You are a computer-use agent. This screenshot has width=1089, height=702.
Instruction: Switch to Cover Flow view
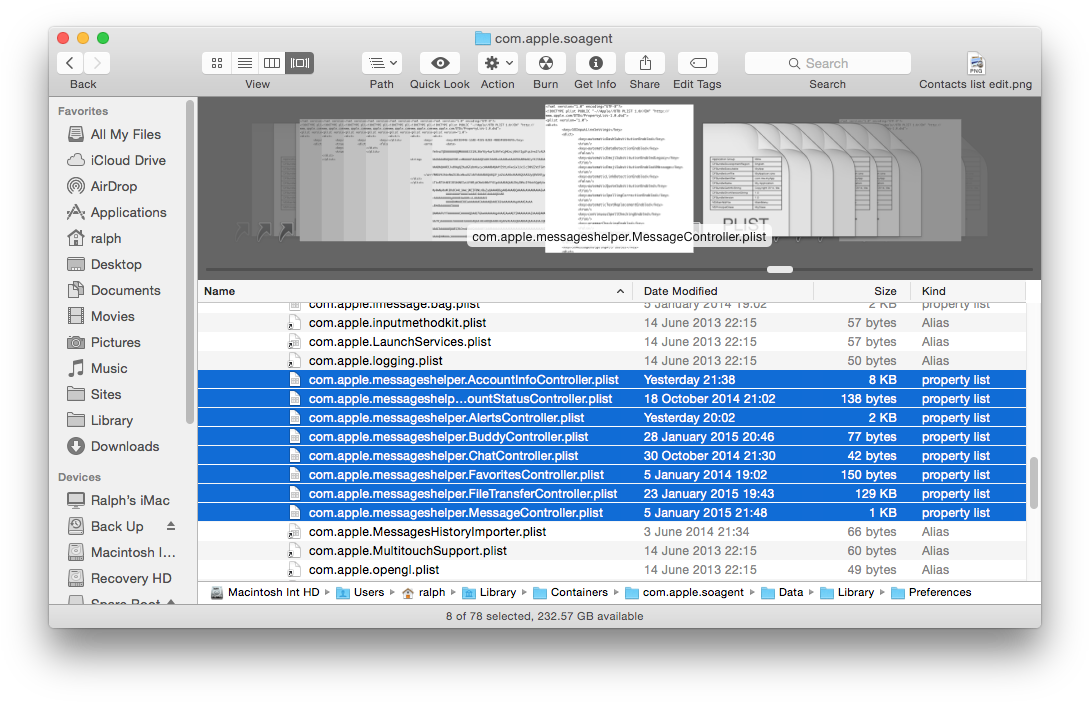click(299, 63)
